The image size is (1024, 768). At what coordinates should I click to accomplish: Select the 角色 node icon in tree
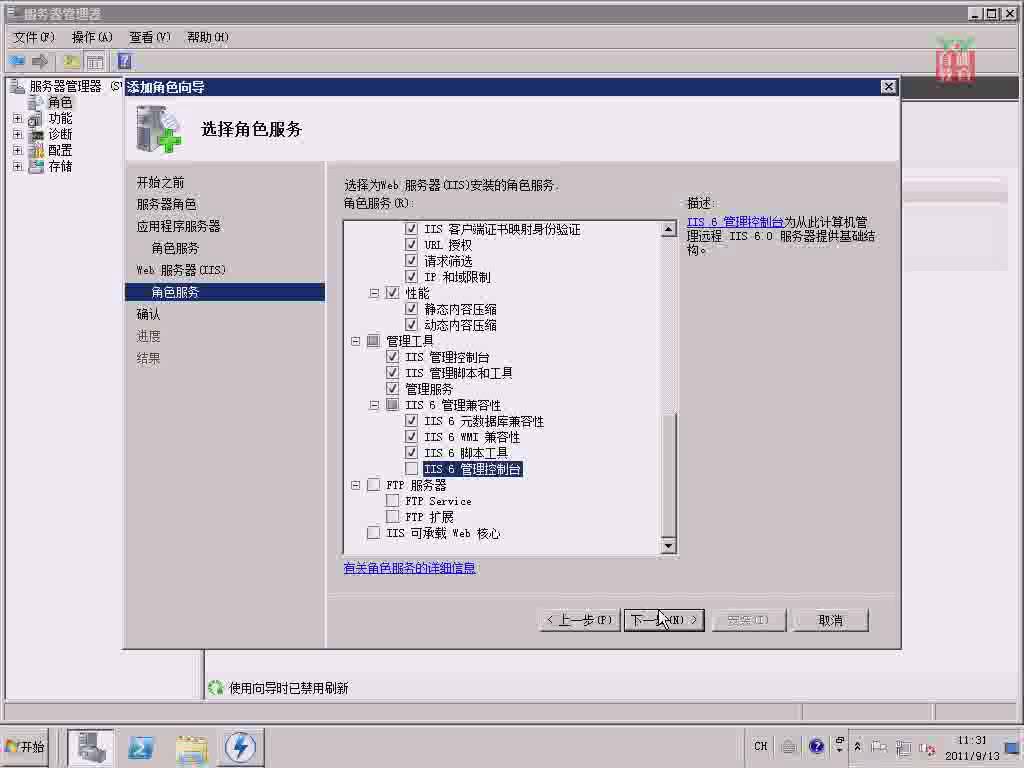tap(36, 103)
